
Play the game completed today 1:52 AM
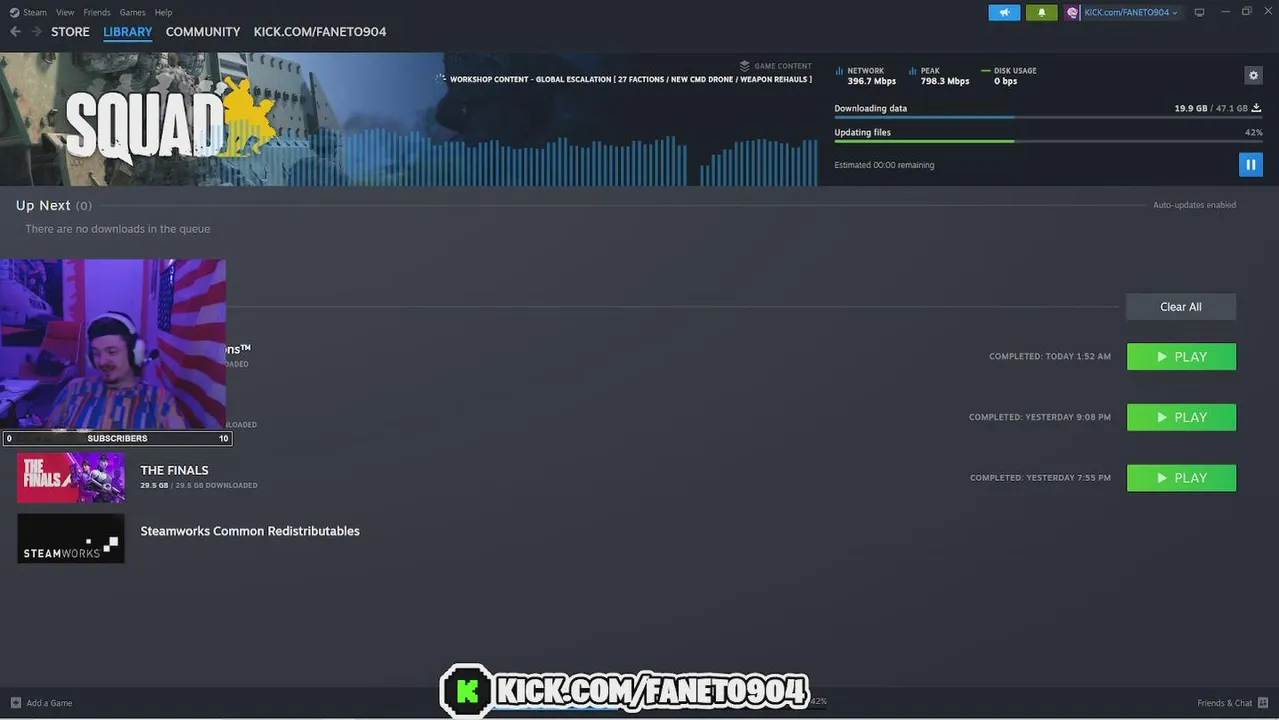(x=1181, y=357)
